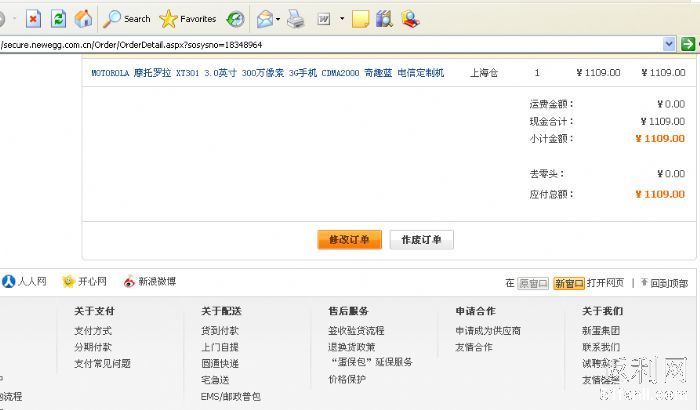Viewport: 700px width, 410px height.
Task: Open the Search toolbar button
Action: pyautogui.click(x=127, y=18)
